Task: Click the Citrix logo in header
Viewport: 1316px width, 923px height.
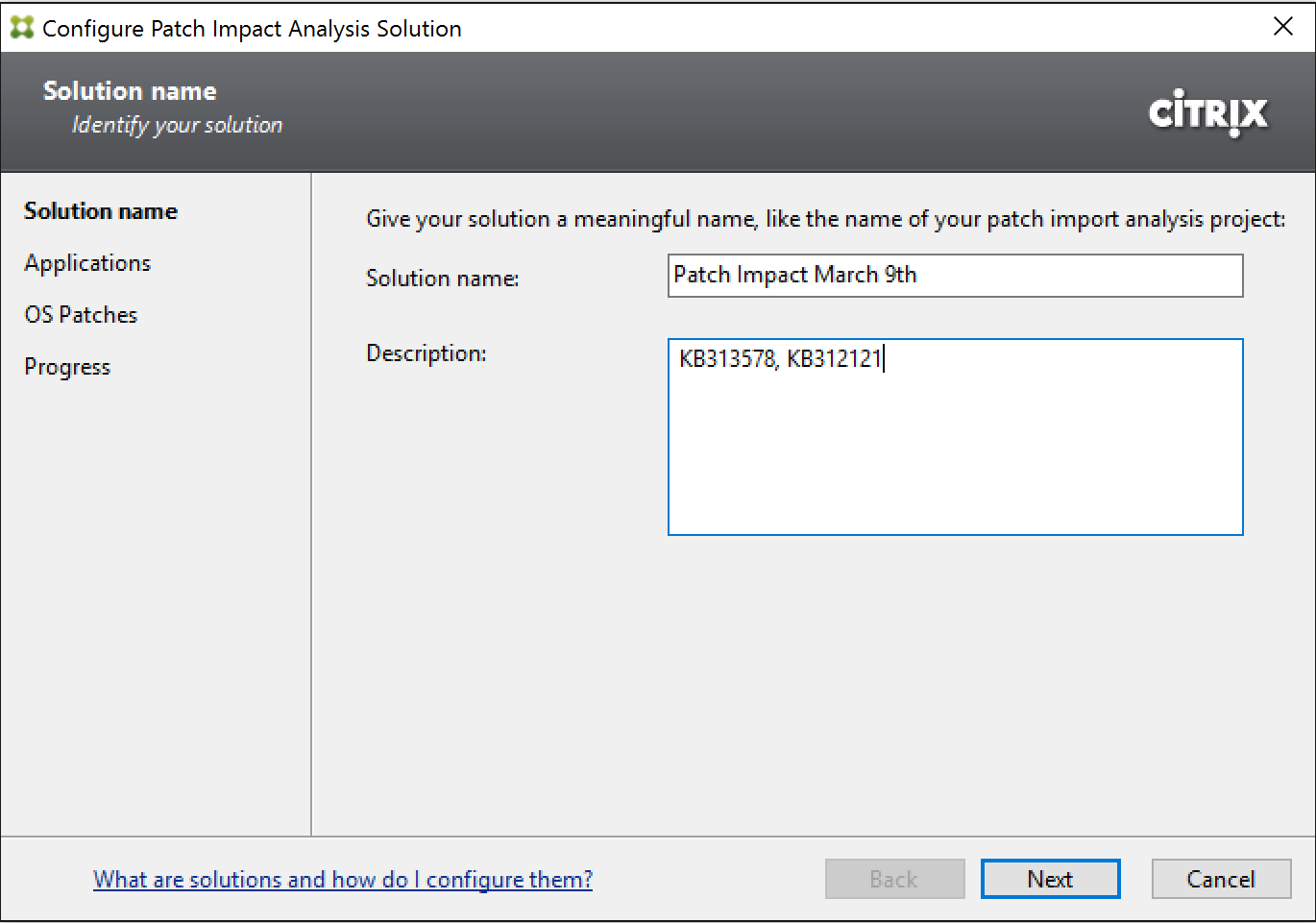Action: [1207, 113]
